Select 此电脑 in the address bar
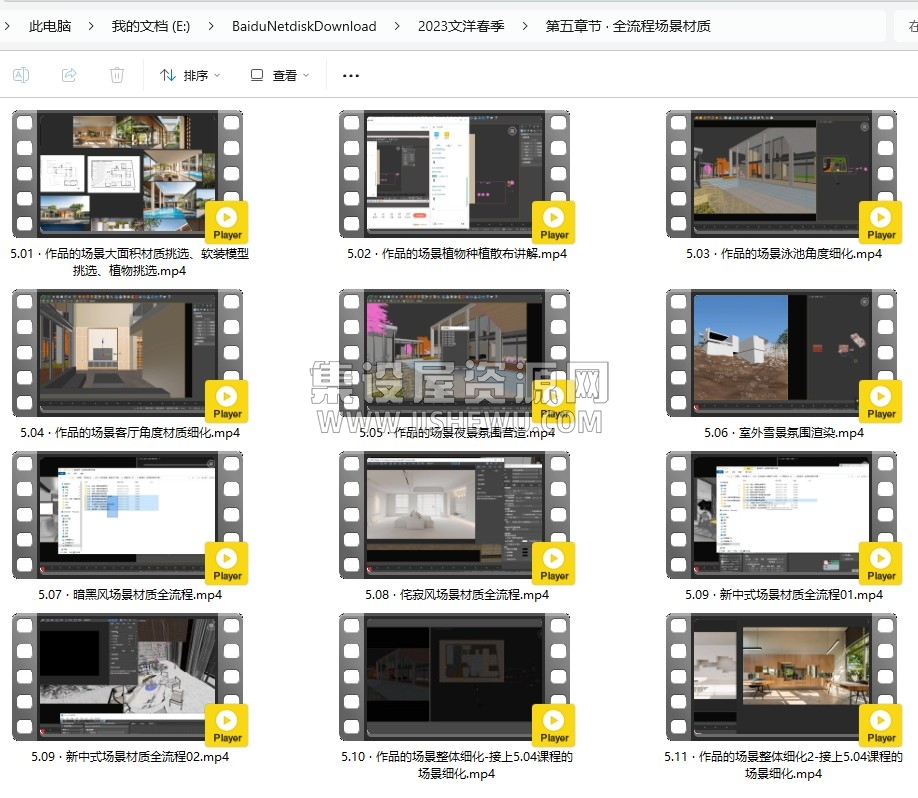This screenshot has height=798, width=918. tap(50, 26)
